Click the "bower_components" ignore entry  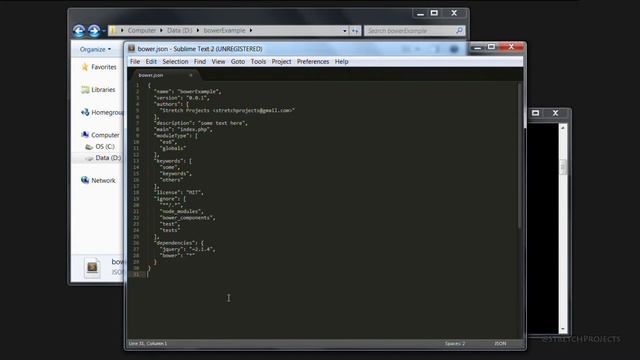pyautogui.click(x=187, y=218)
